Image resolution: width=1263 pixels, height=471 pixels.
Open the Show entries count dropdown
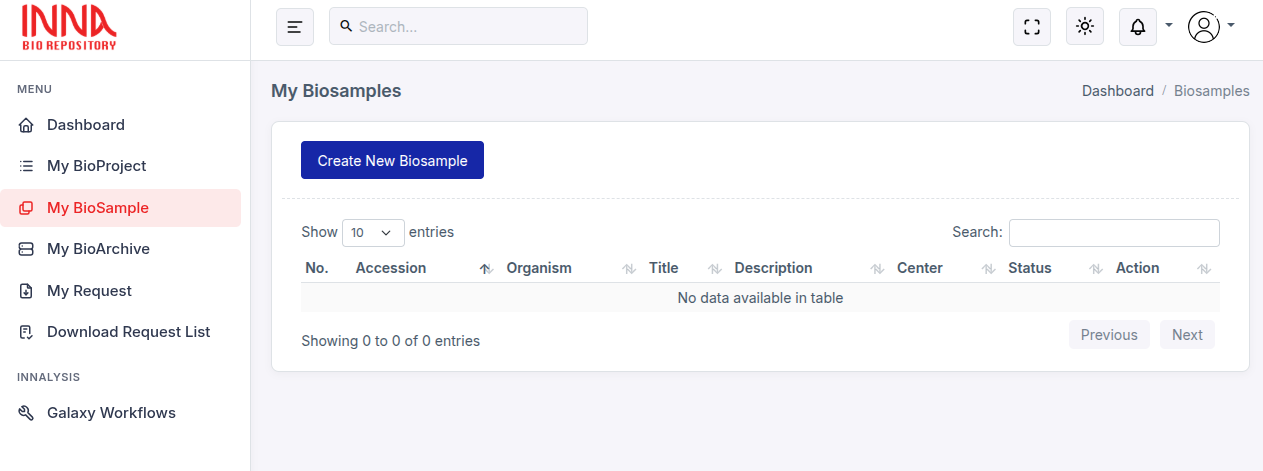[x=373, y=232]
